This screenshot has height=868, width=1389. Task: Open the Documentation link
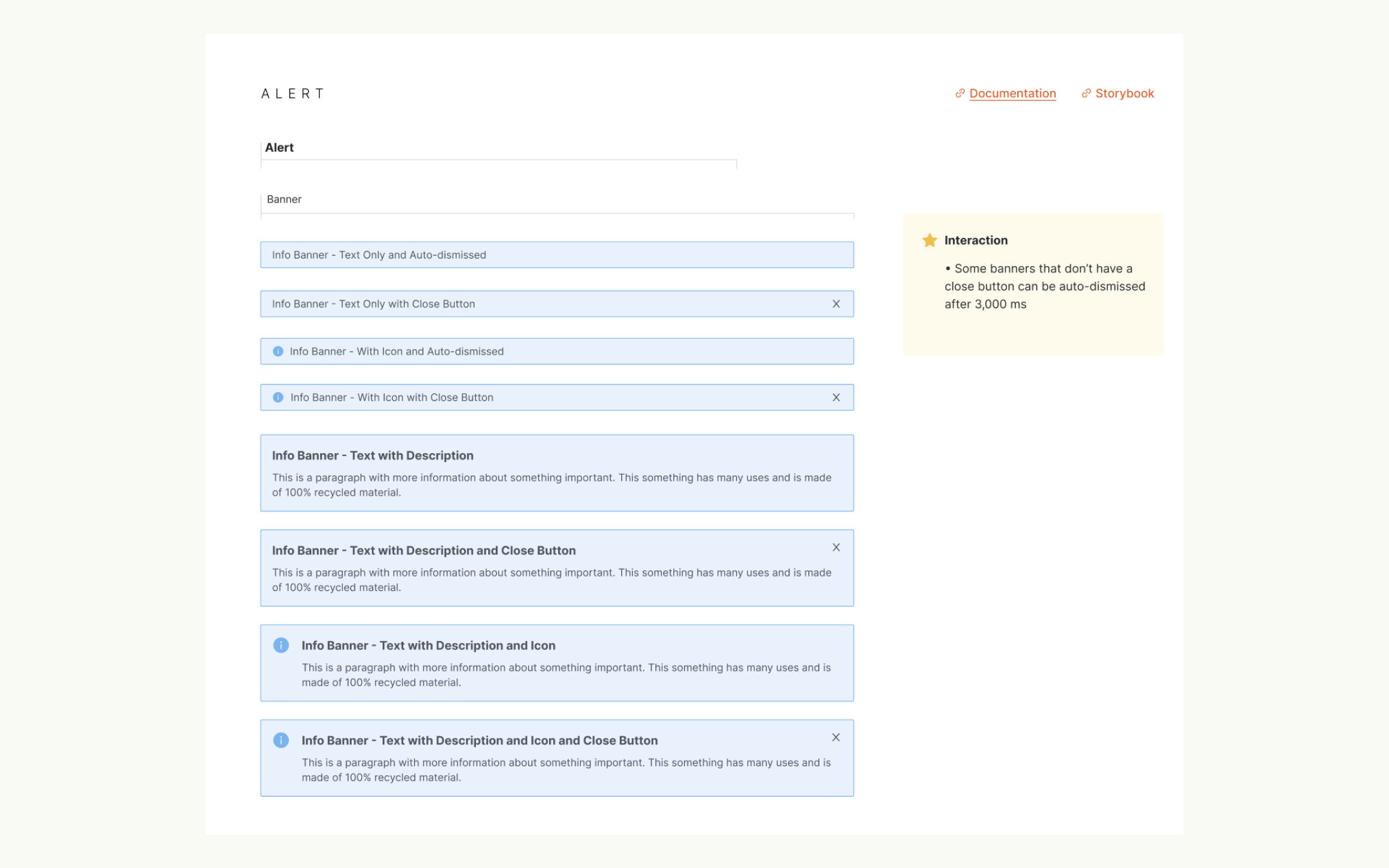pos(1012,93)
